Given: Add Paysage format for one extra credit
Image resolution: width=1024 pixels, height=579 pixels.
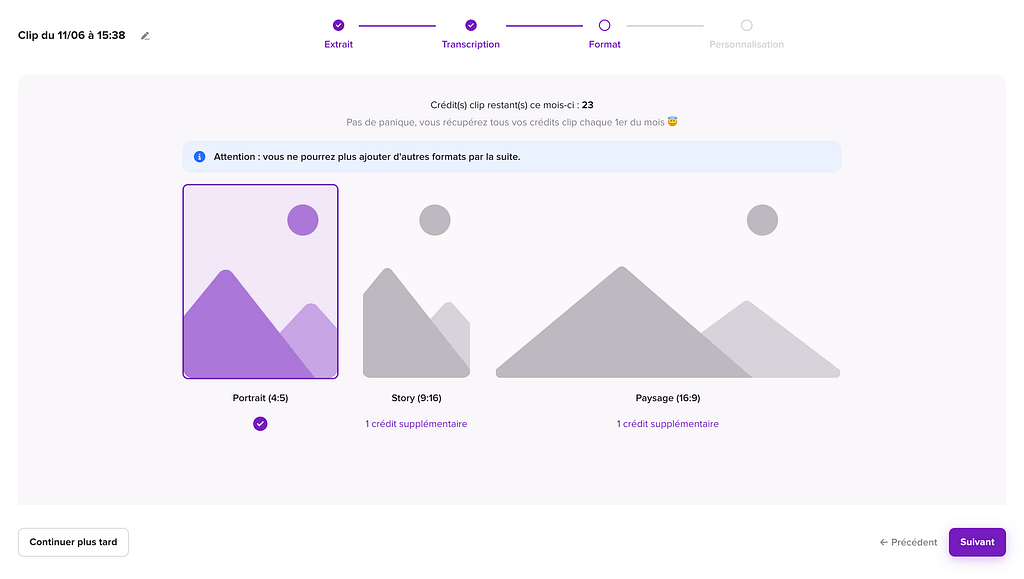Looking at the screenshot, I should pos(667,424).
